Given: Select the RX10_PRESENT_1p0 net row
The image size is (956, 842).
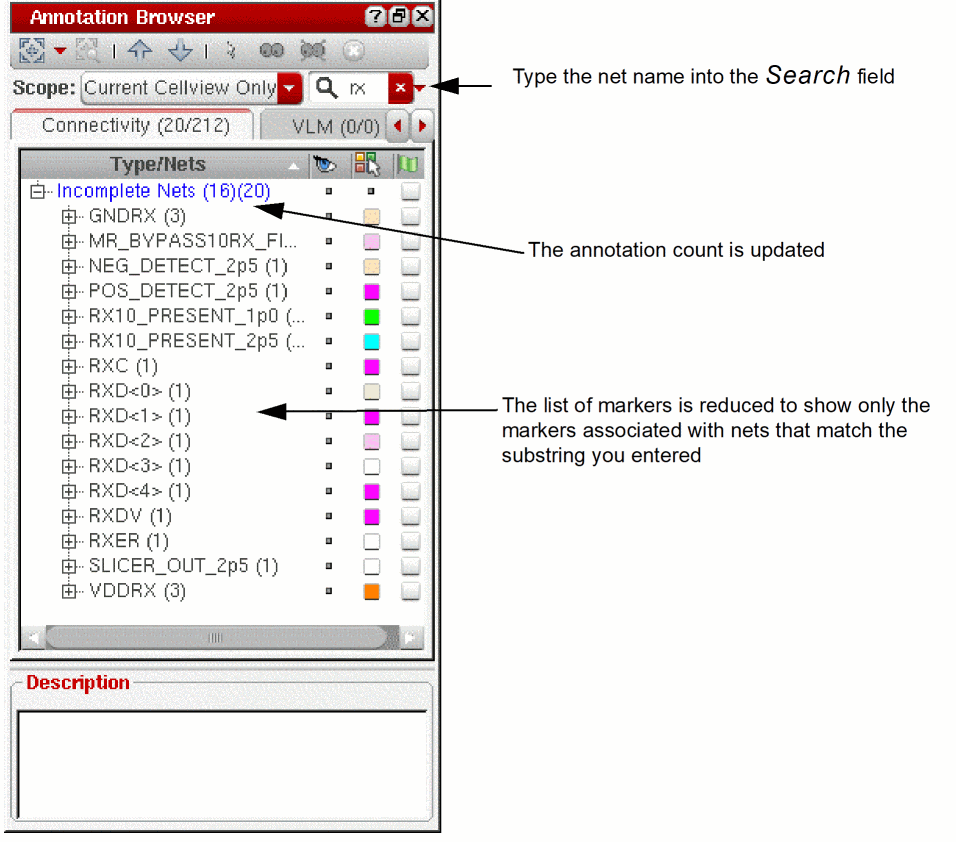Looking at the screenshot, I should click(x=196, y=316).
